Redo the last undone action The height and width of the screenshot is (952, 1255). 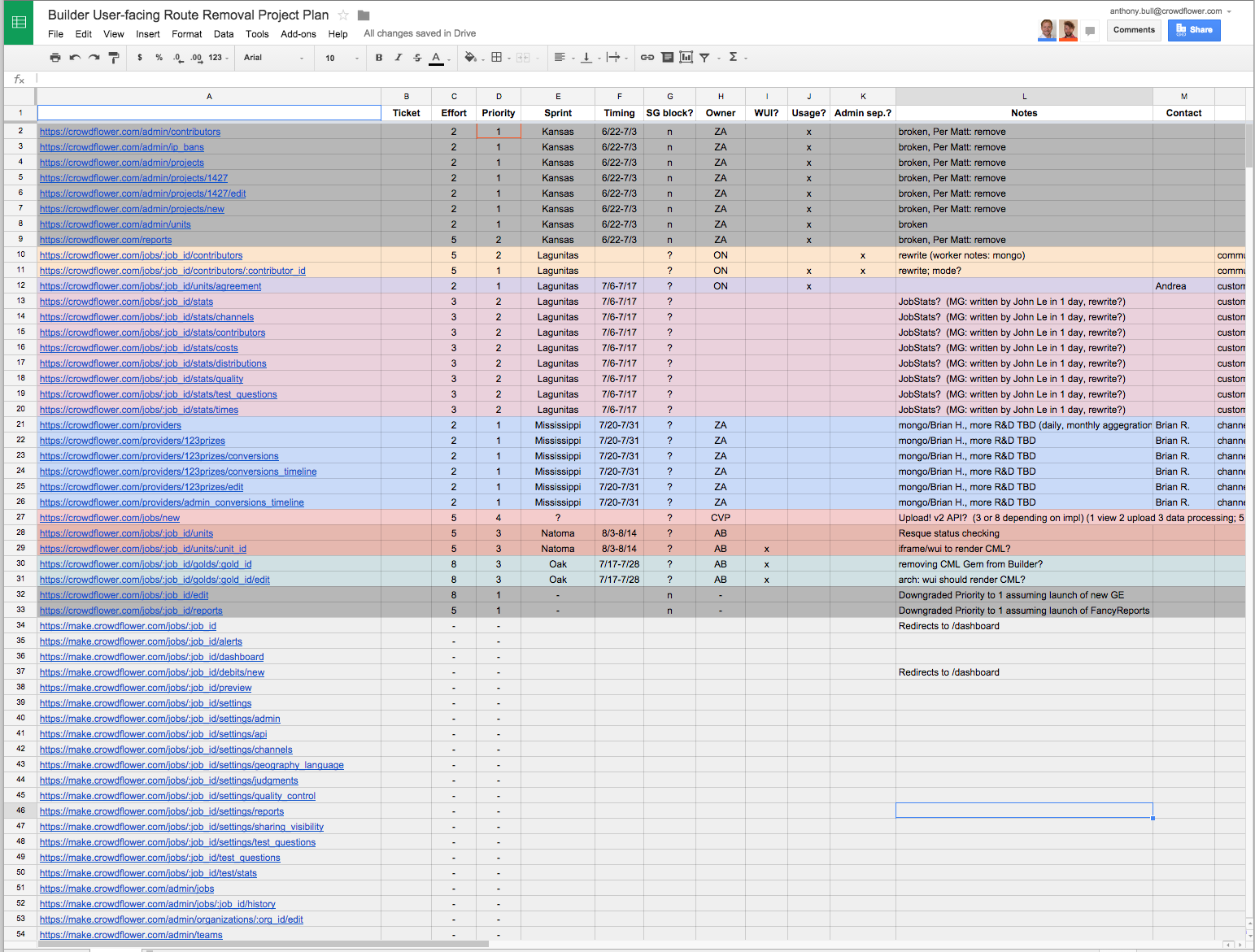pyautogui.click(x=94, y=58)
